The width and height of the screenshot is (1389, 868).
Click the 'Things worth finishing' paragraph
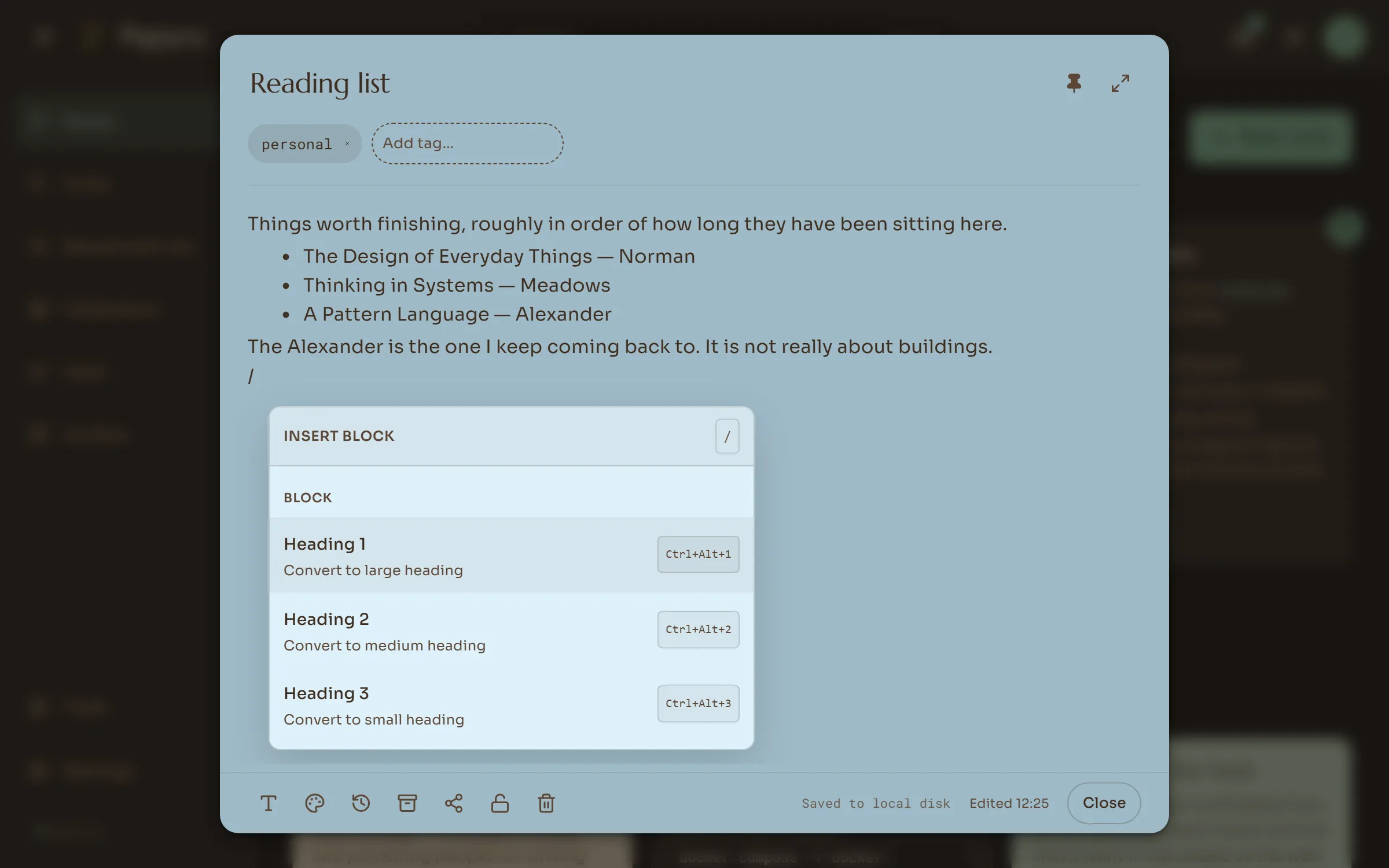[627, 224]
